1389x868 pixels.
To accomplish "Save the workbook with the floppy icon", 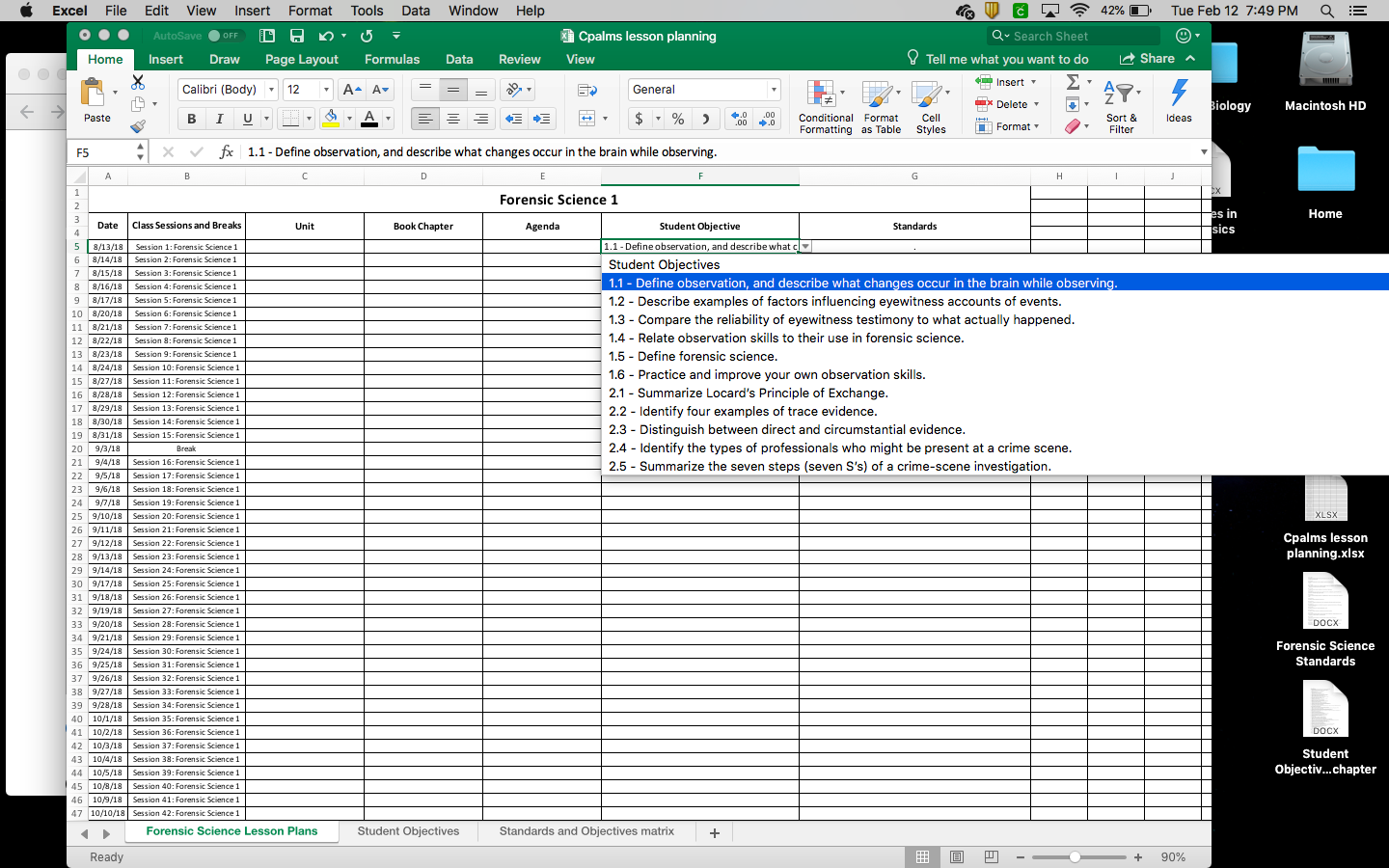I will (297, 36).
